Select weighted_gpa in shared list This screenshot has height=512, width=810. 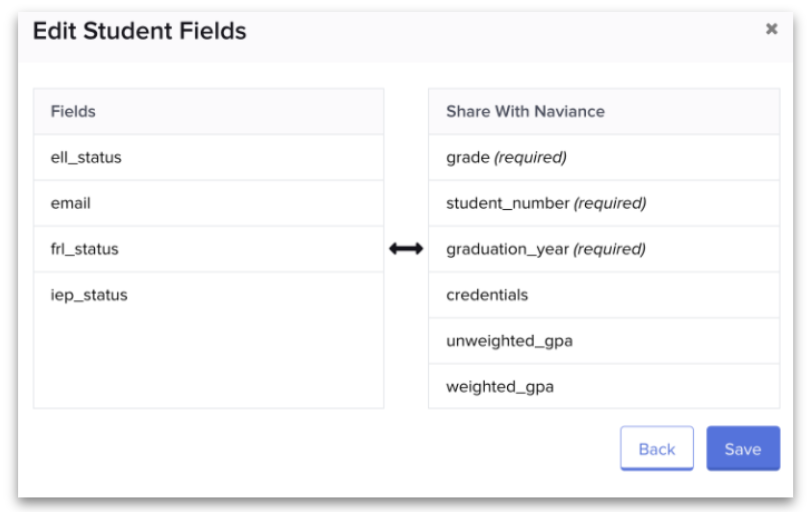tap(500, 387)
